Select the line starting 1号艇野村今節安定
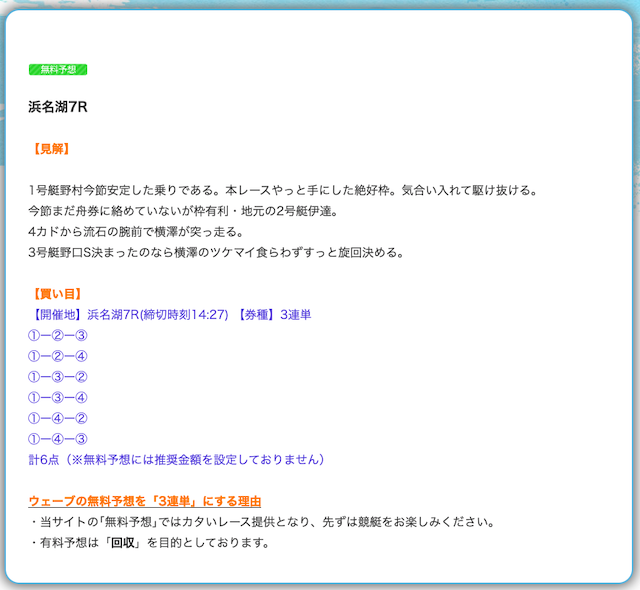 (284, 191)
